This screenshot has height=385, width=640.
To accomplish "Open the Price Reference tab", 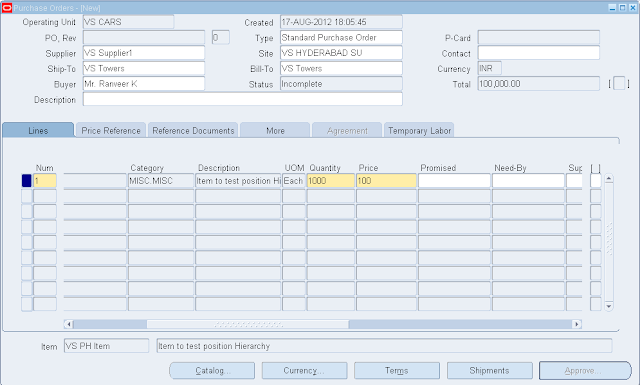I will pyautogui.click(x=111, y=130).
